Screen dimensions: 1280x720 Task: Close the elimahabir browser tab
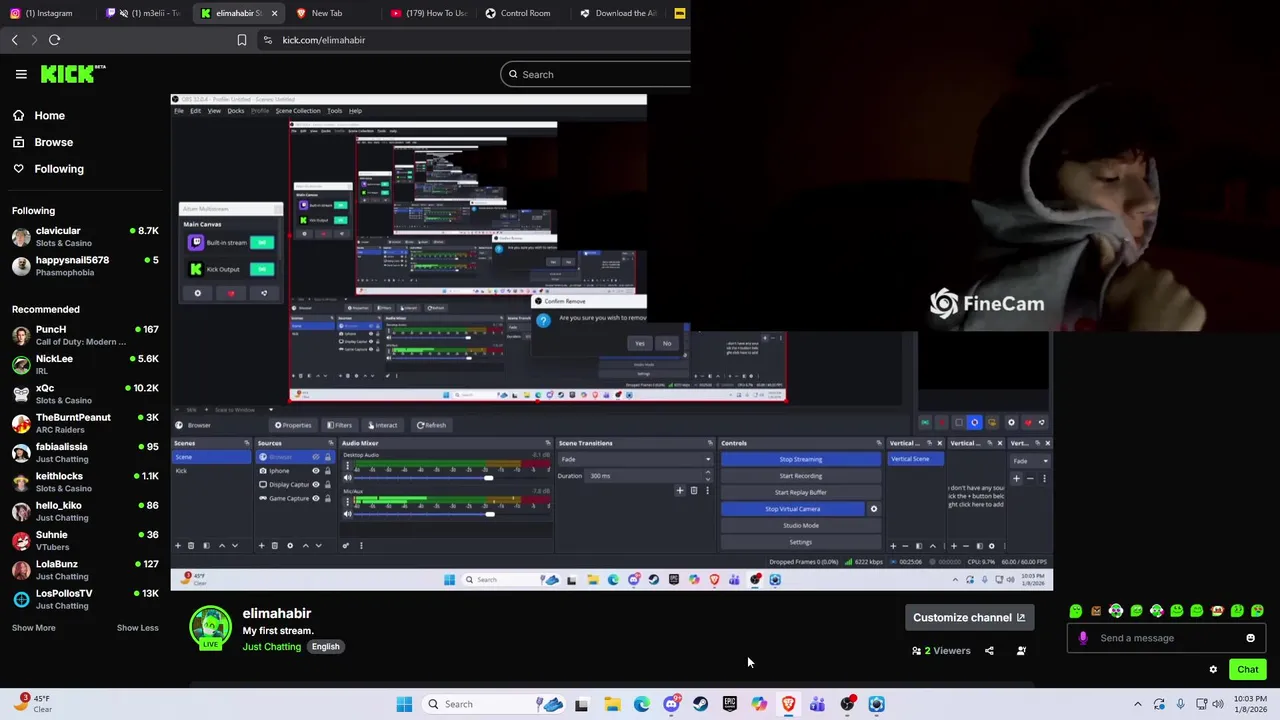tap(274, 13)
